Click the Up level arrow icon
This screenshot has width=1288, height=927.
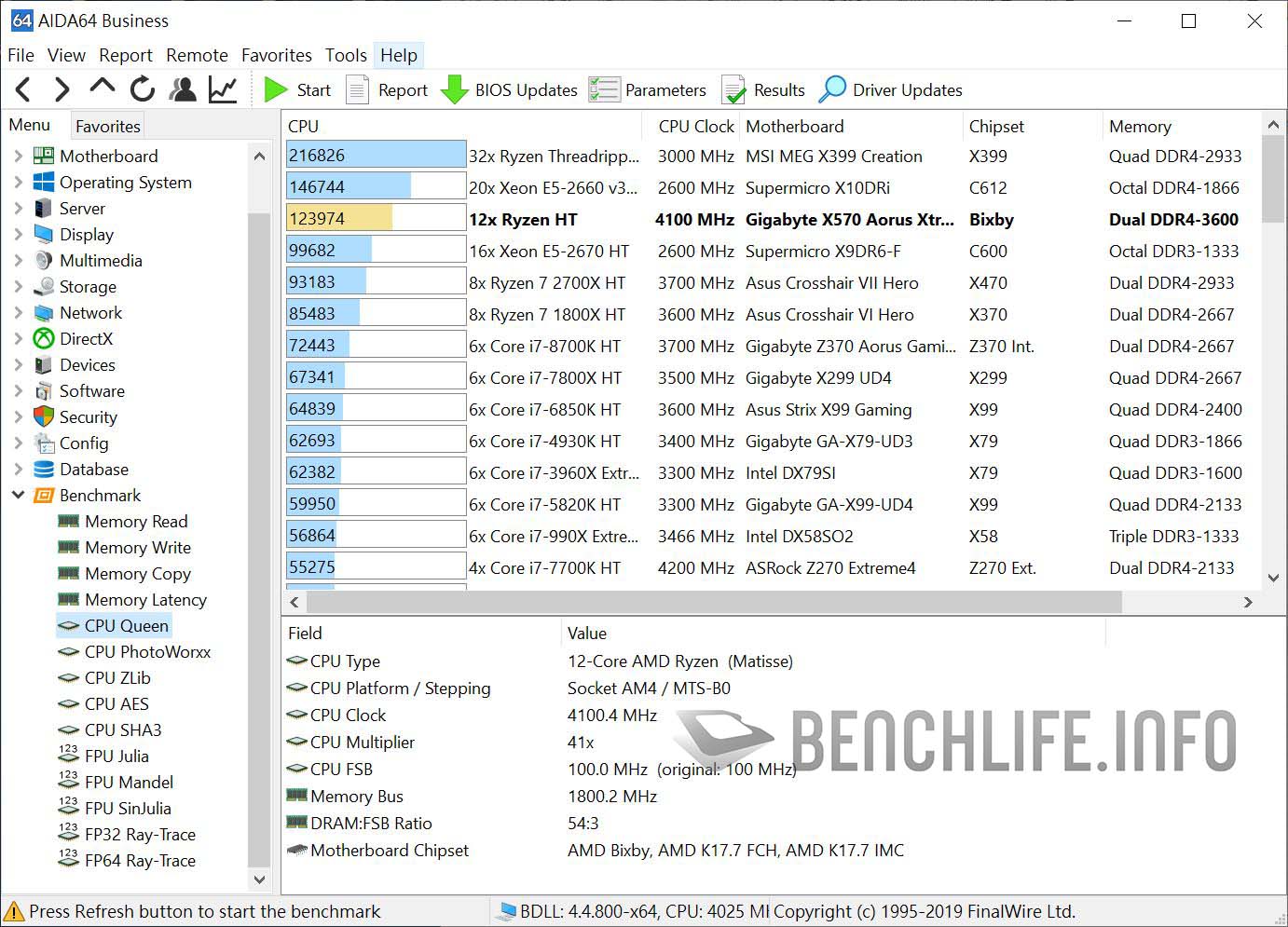(103, 89)
